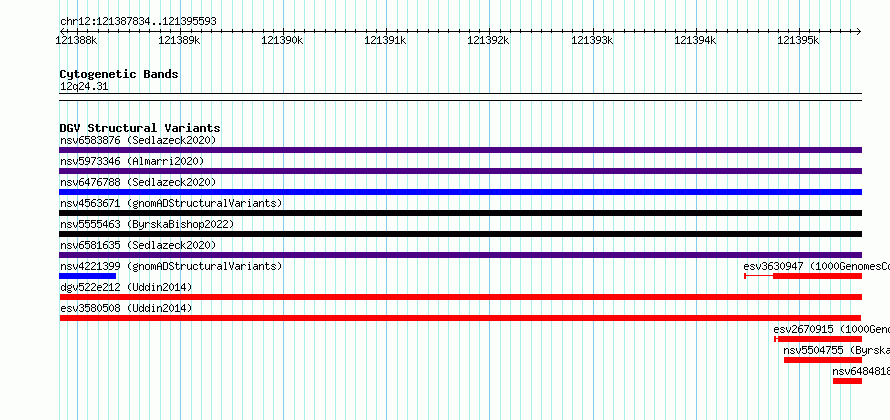This screenshot has width=890, height=420.
Task: Click the 121394k ruler tick label
Action: click(695, 40)
